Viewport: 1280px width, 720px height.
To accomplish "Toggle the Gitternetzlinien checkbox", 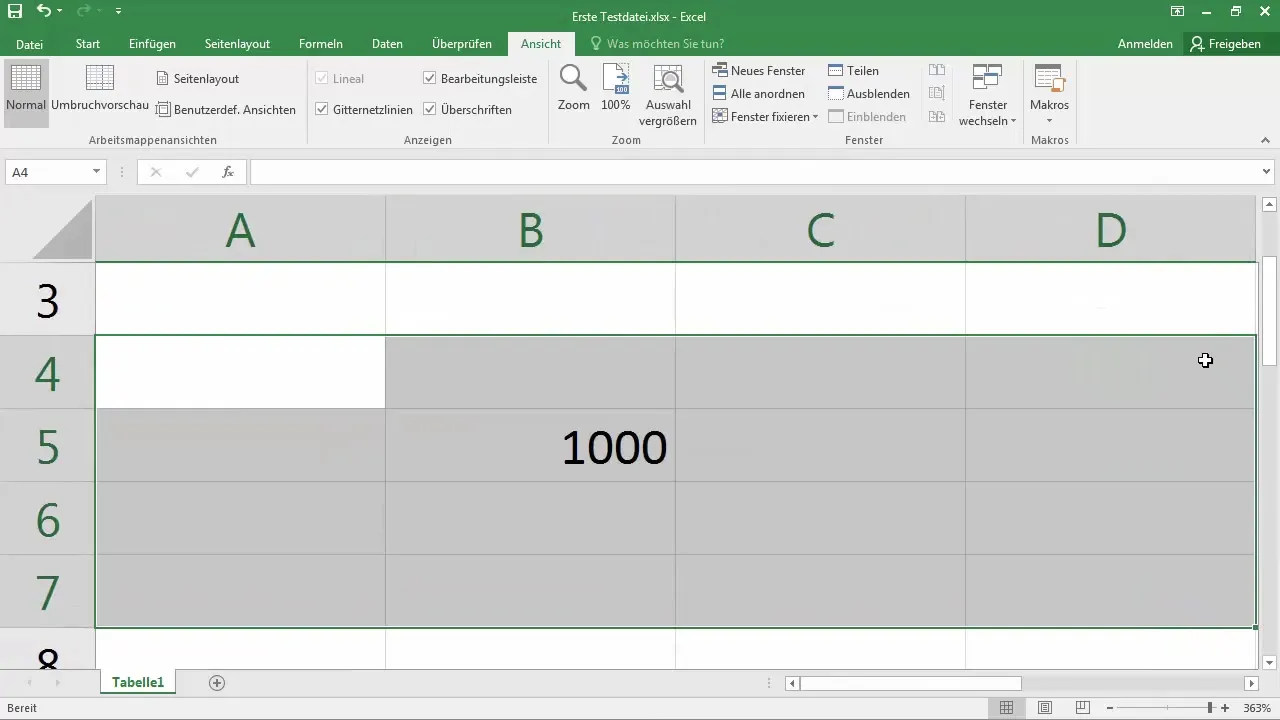I will tap(322, 110).
